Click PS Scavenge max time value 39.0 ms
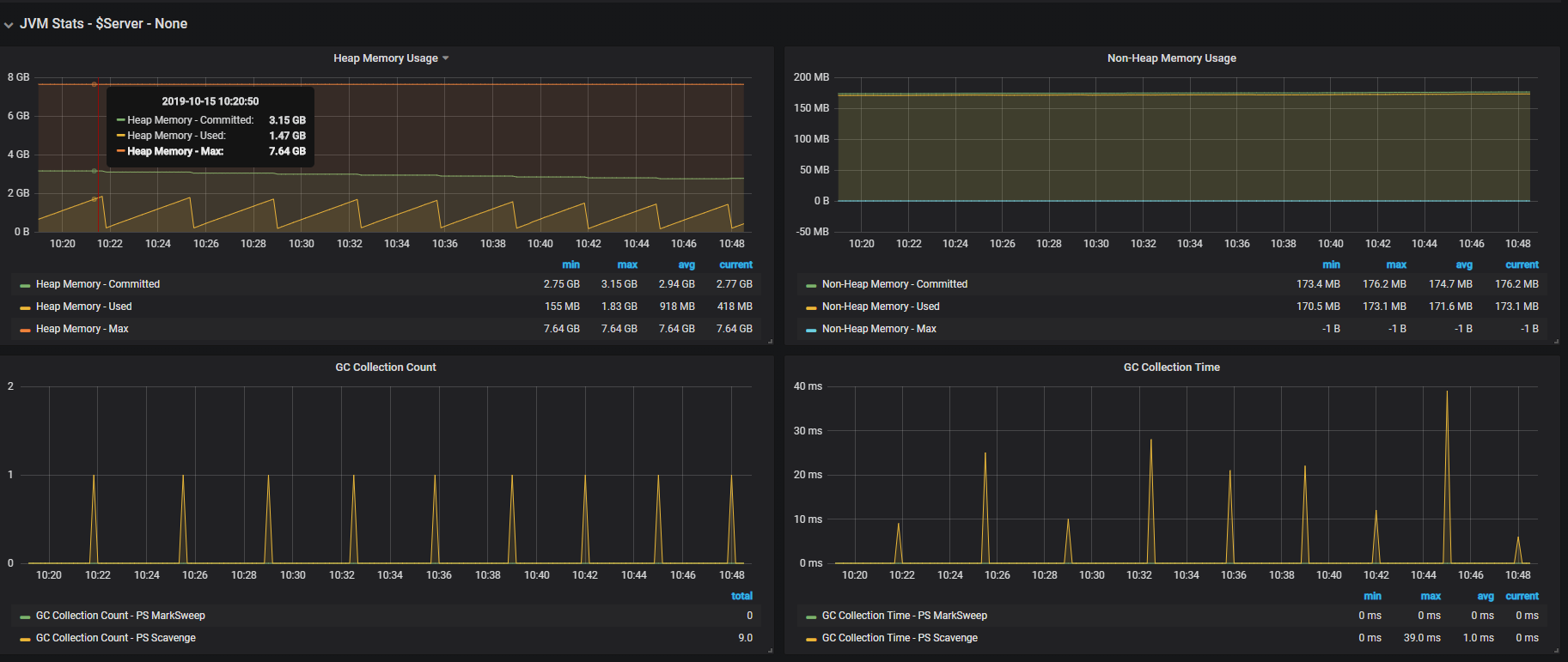The image size is (1568, 662). 1422,638
